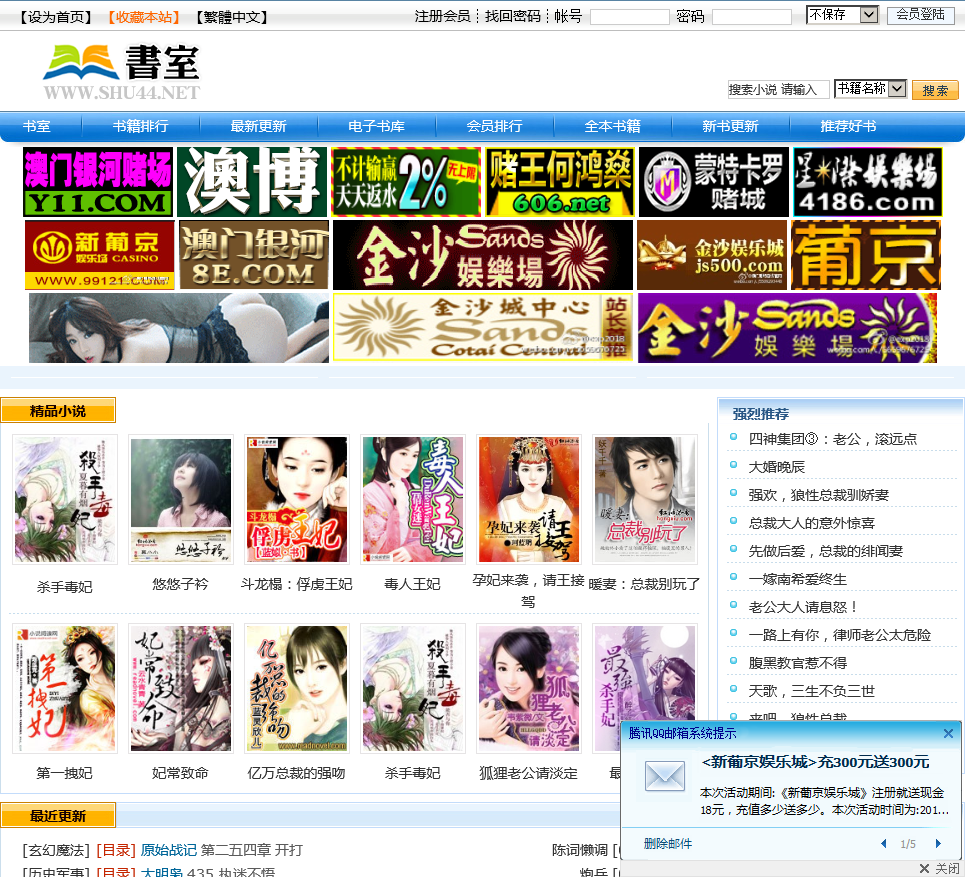Open the 全本书籍 navigation tab
965x877 pixels.
click(612, 126)
